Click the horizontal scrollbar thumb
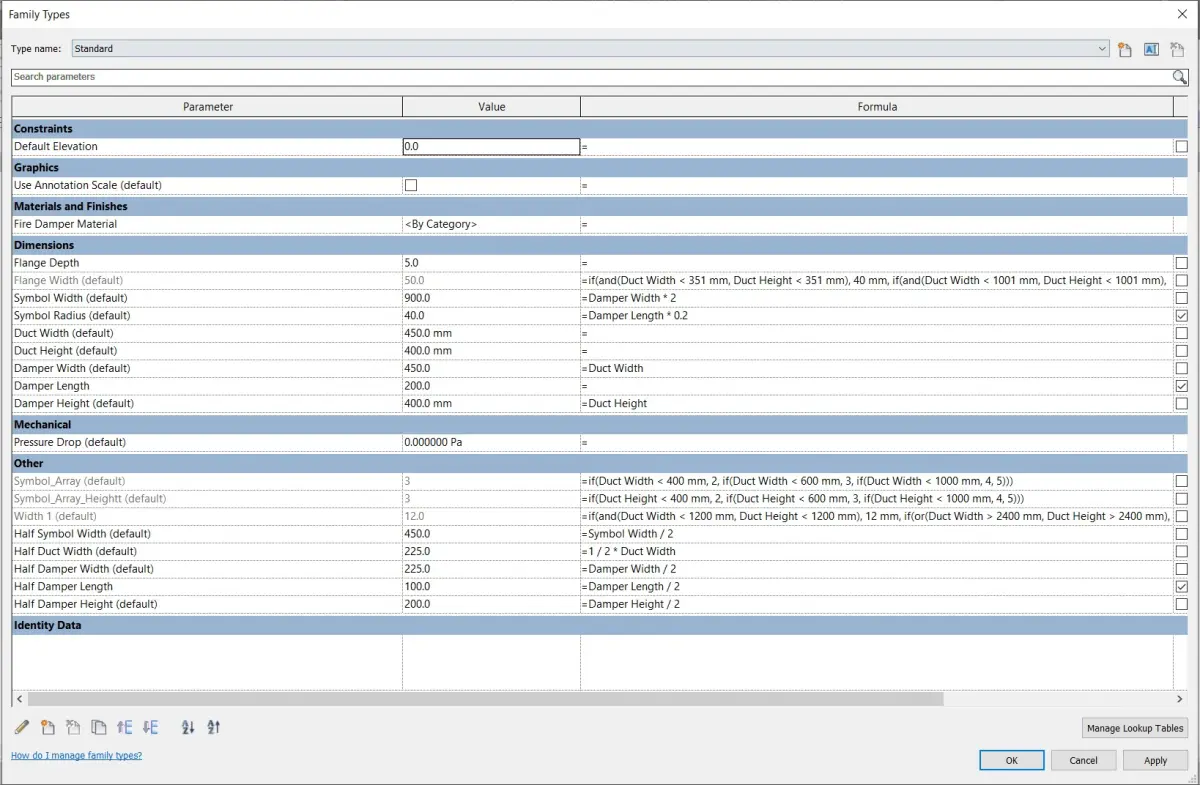This screenshot has height=785, width=1200. pos(485,699)
